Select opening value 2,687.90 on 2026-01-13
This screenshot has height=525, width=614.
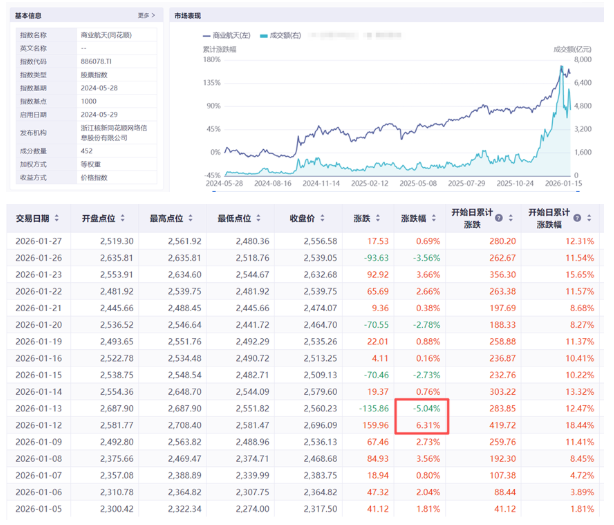pos(117,409)
